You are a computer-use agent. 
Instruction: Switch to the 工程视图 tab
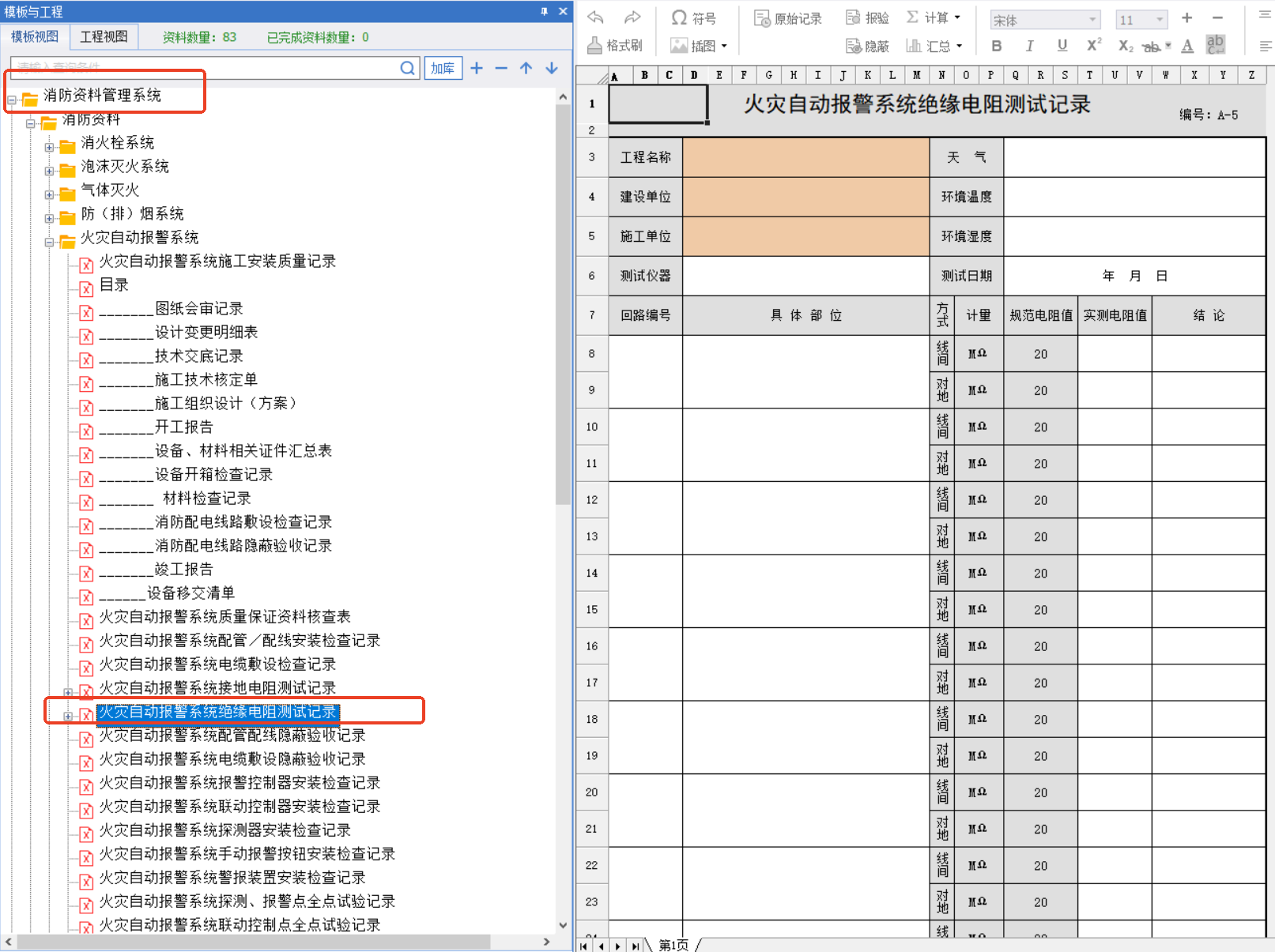(104, 37)
